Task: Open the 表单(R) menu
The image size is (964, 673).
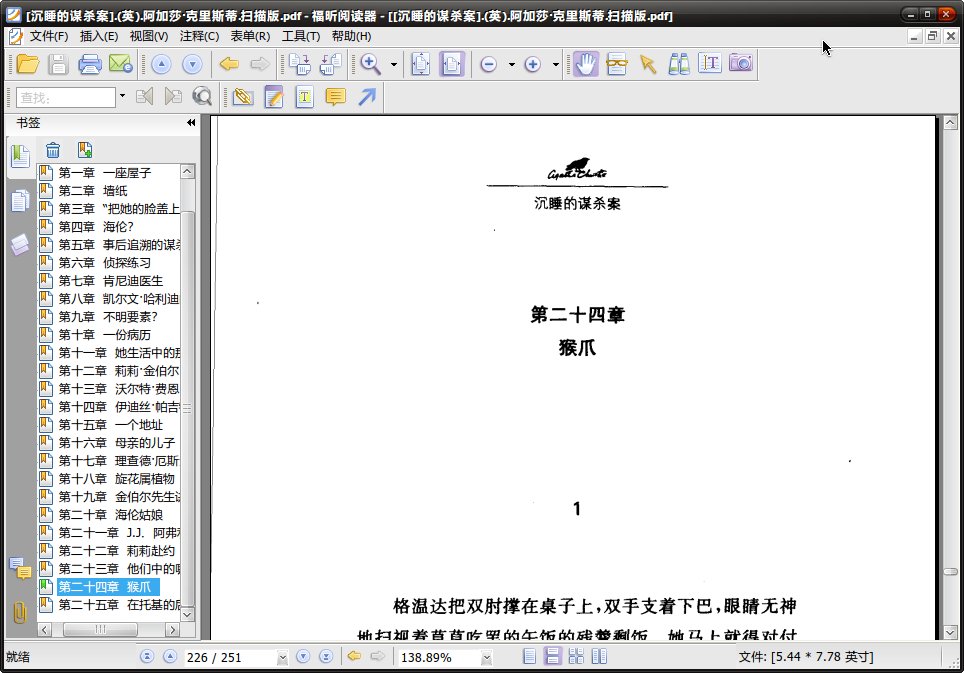Action: click(x=250, y=36)
